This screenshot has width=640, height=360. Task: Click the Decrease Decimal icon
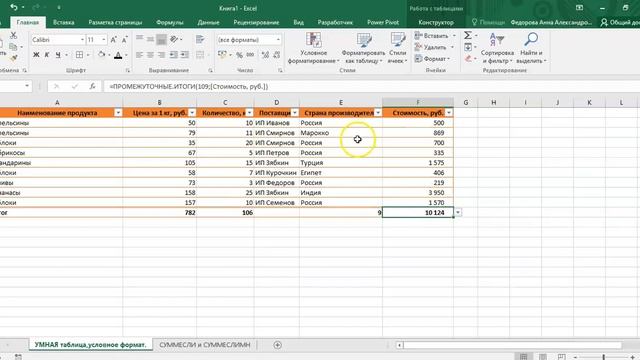tap(276, 55)
